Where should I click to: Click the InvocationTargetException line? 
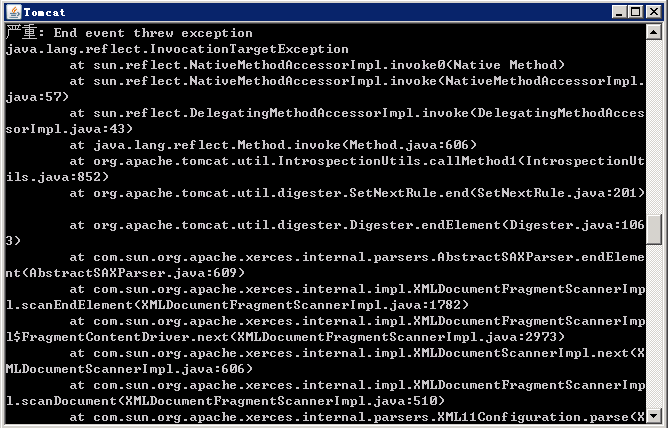177,49
